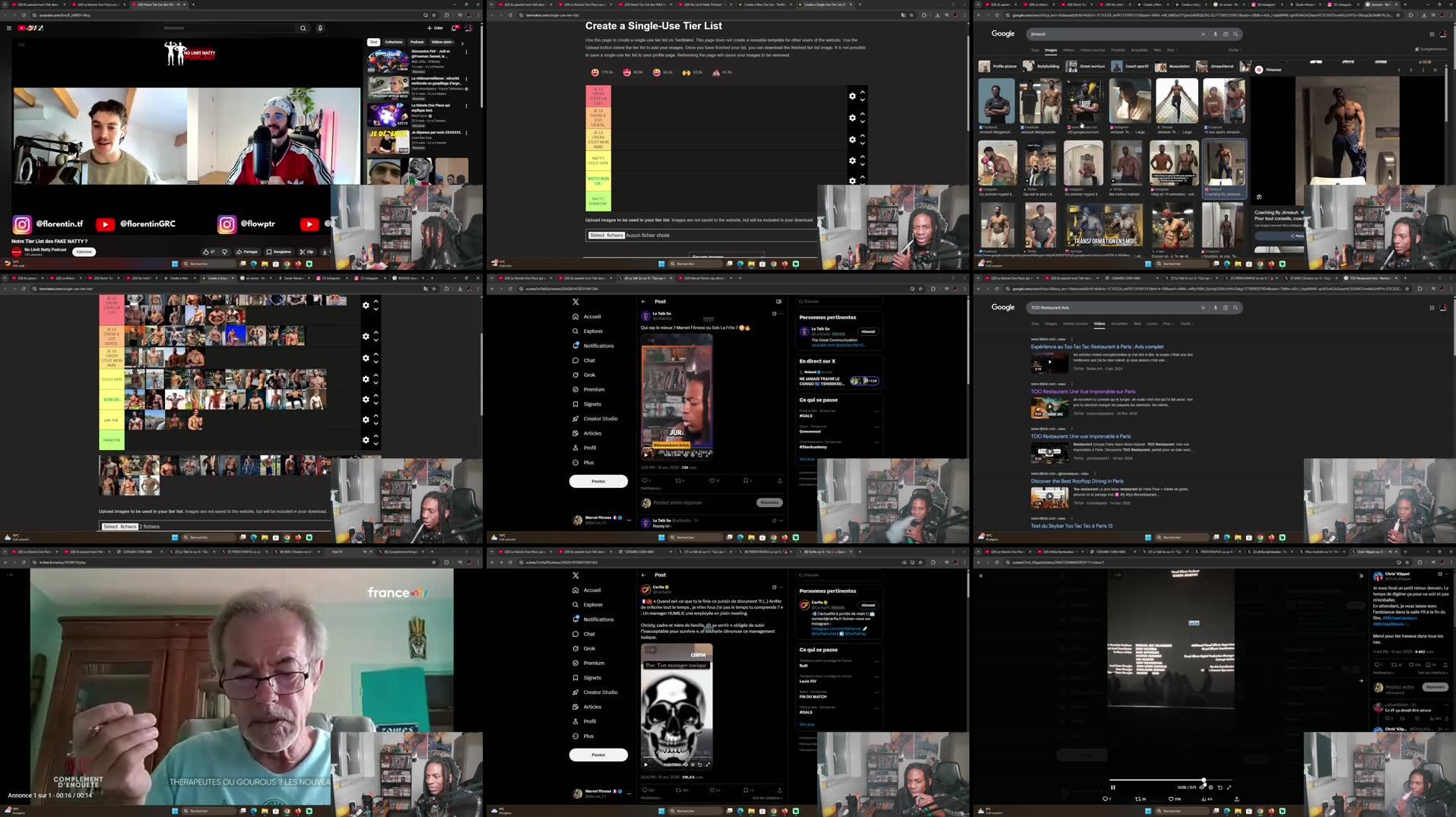Open Notifications in the X sidebar

coord(598,346)
